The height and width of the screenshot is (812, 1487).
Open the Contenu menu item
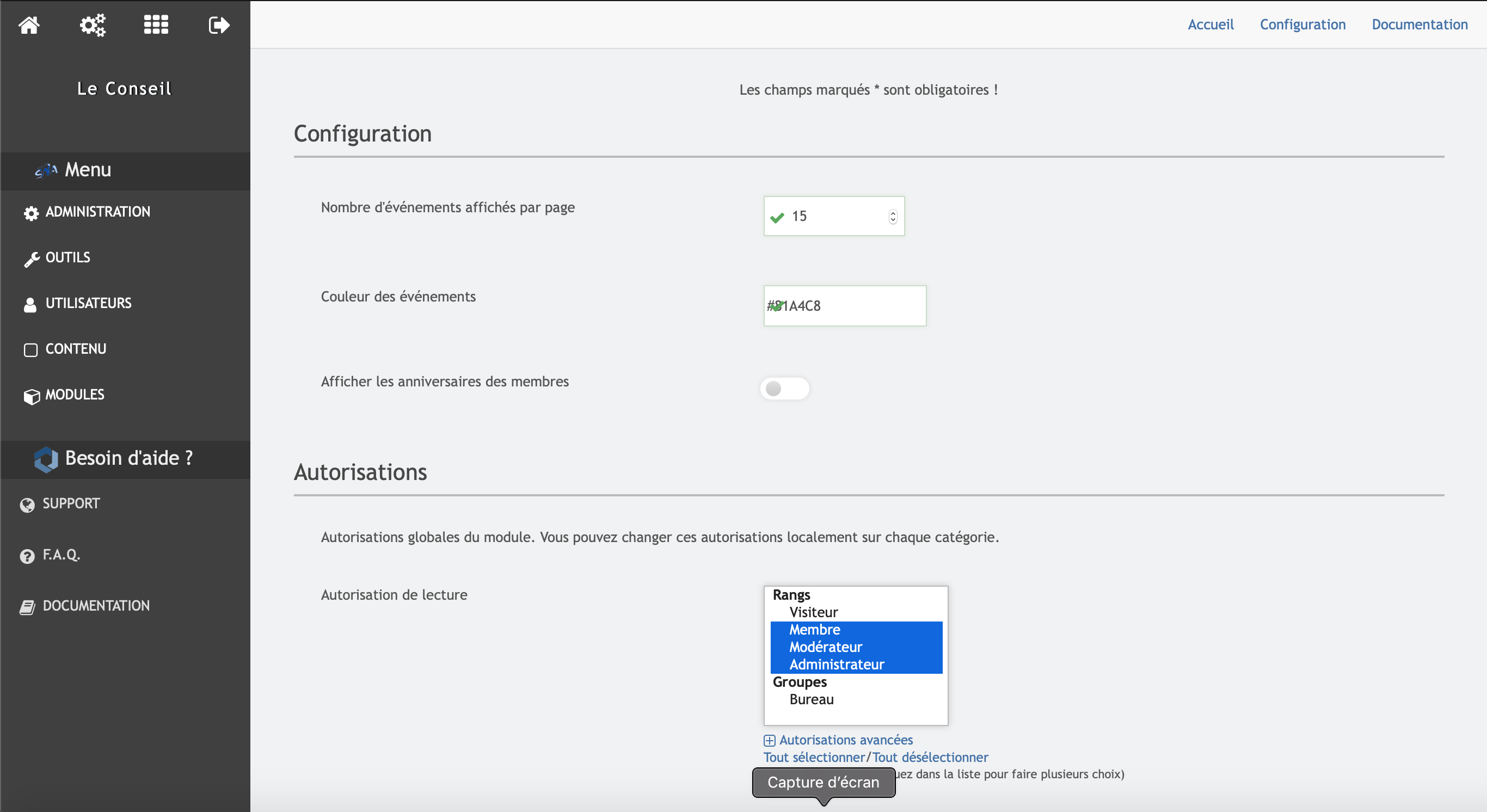[x=76, y=349]
